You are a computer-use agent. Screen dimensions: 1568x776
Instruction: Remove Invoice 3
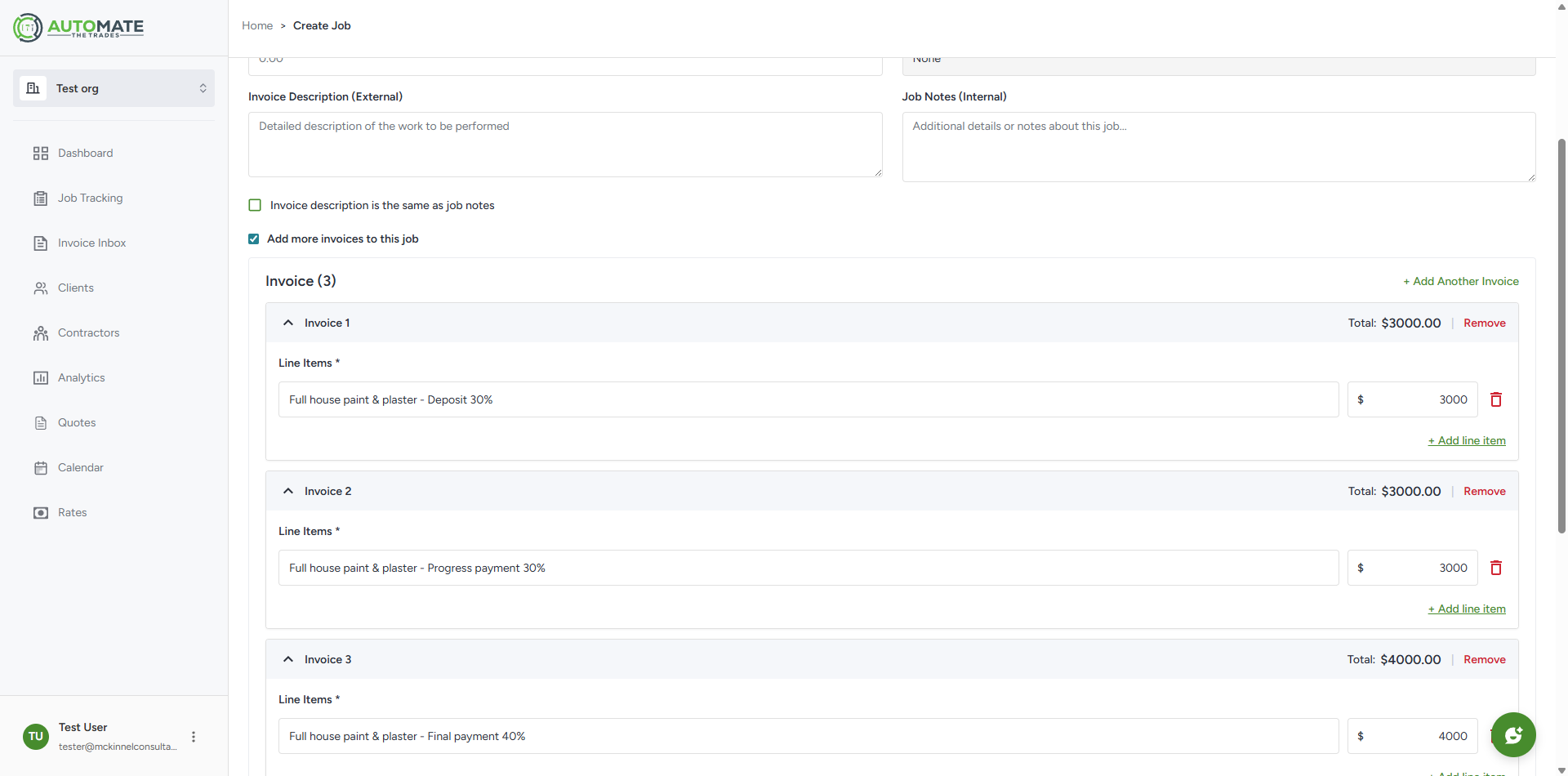(1485, 659)
